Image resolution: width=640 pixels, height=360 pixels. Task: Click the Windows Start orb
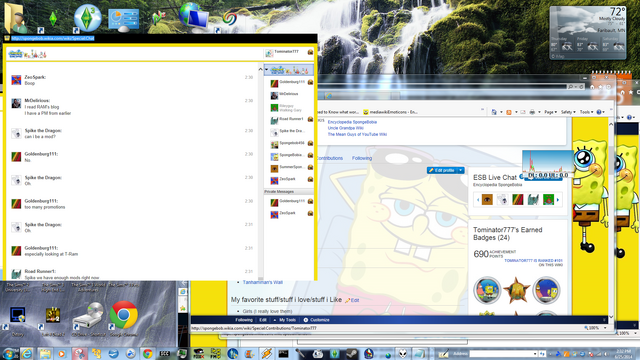coord(9,353)
